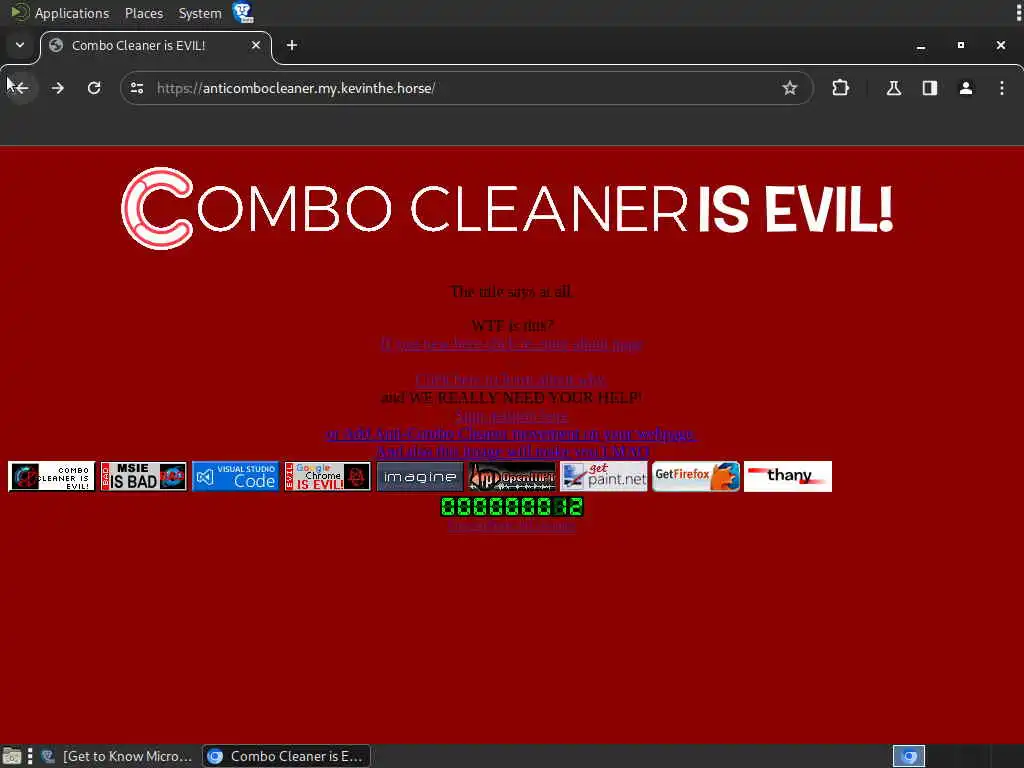The width and height of the screenshot is (1024, 768).
Task: Open the Places menu
Action: (144, 13)
